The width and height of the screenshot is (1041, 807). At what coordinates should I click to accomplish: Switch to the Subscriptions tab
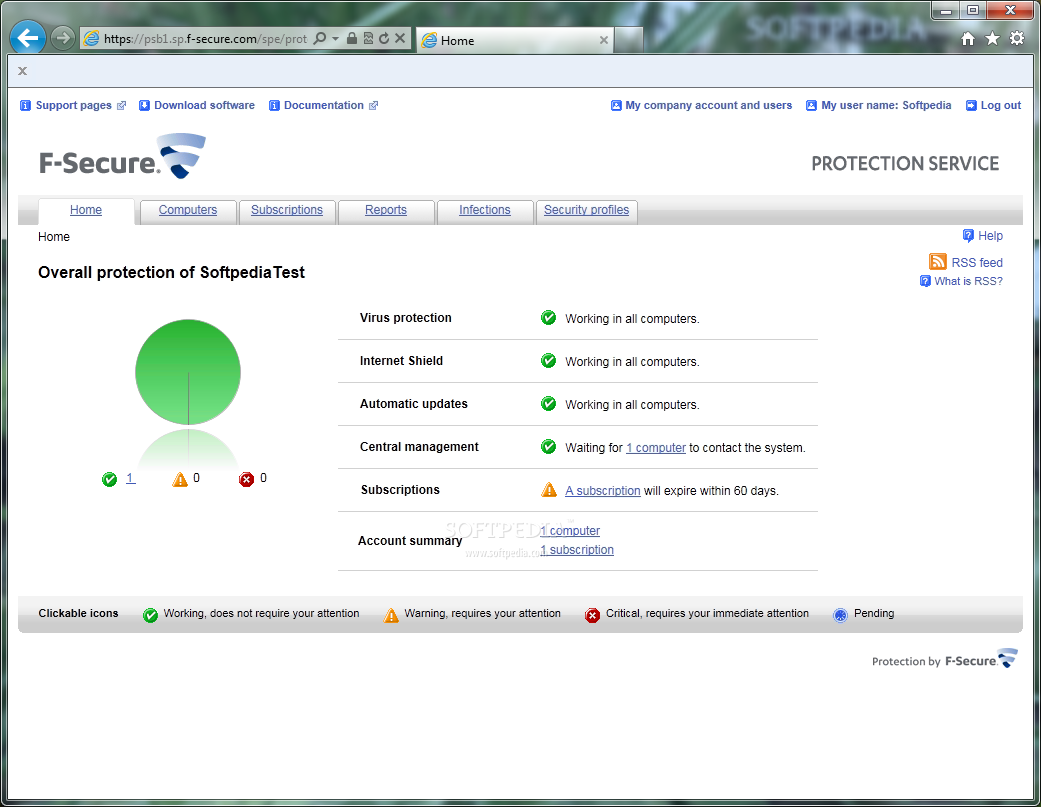pos(287,210)
